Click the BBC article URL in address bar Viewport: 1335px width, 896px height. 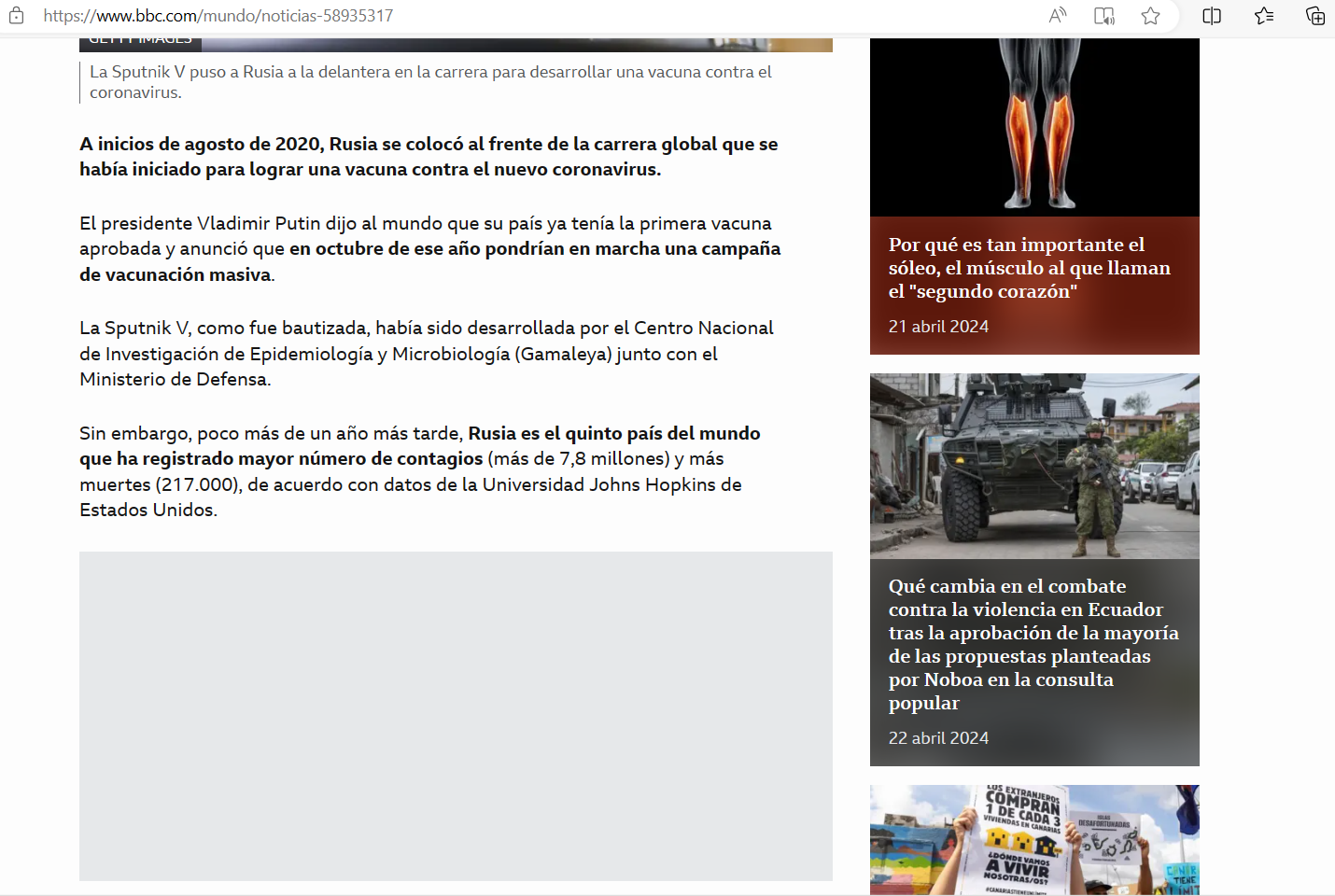coord(218,16)
